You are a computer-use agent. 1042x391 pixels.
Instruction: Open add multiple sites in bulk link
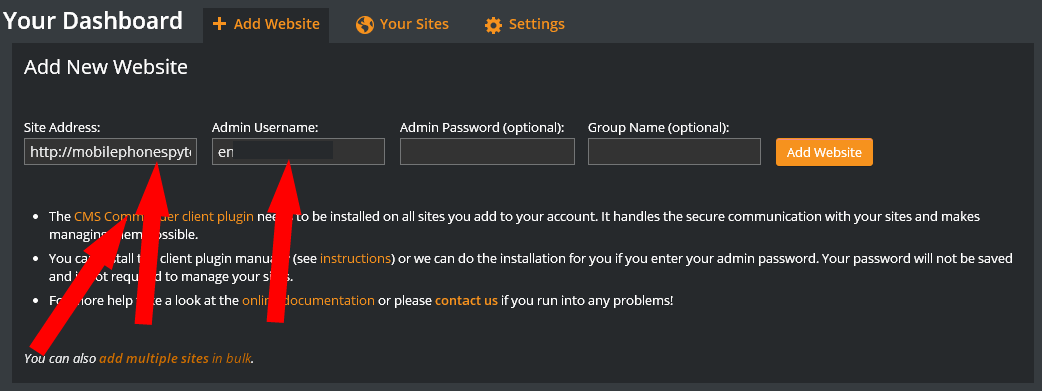(175, 358)
